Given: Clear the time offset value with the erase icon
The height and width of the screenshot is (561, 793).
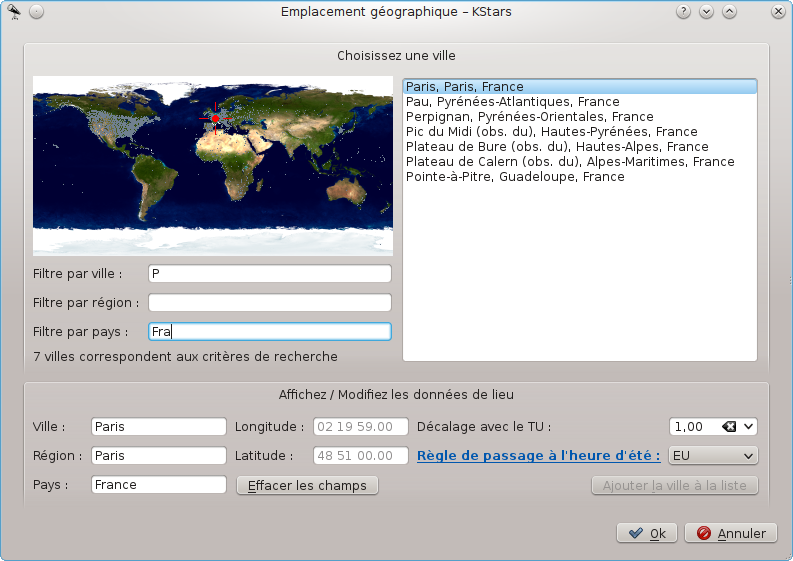Looking at the screenshot, I should coord(728,427).
